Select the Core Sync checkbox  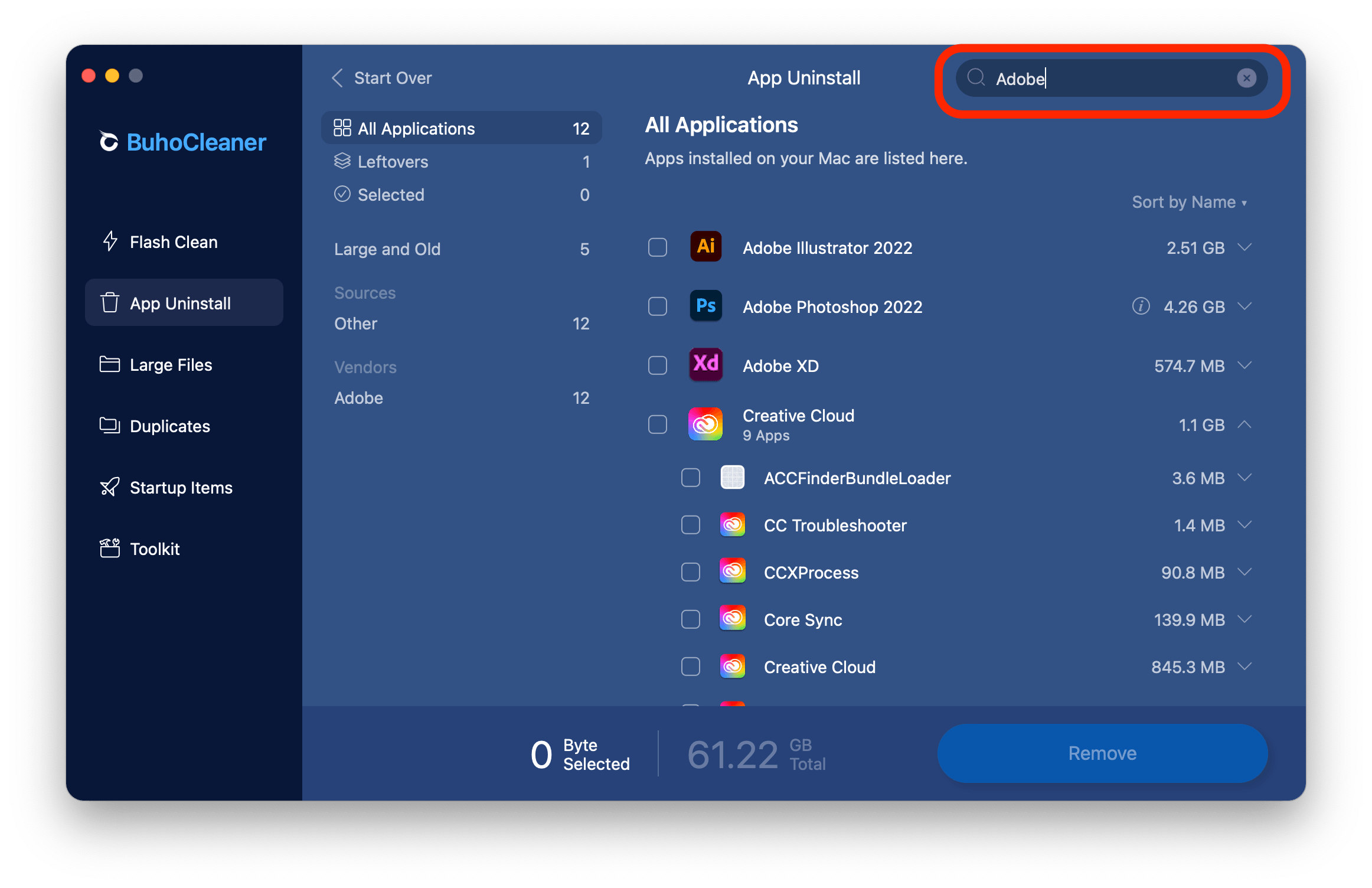pyautogui.click(x=691, y=619)
